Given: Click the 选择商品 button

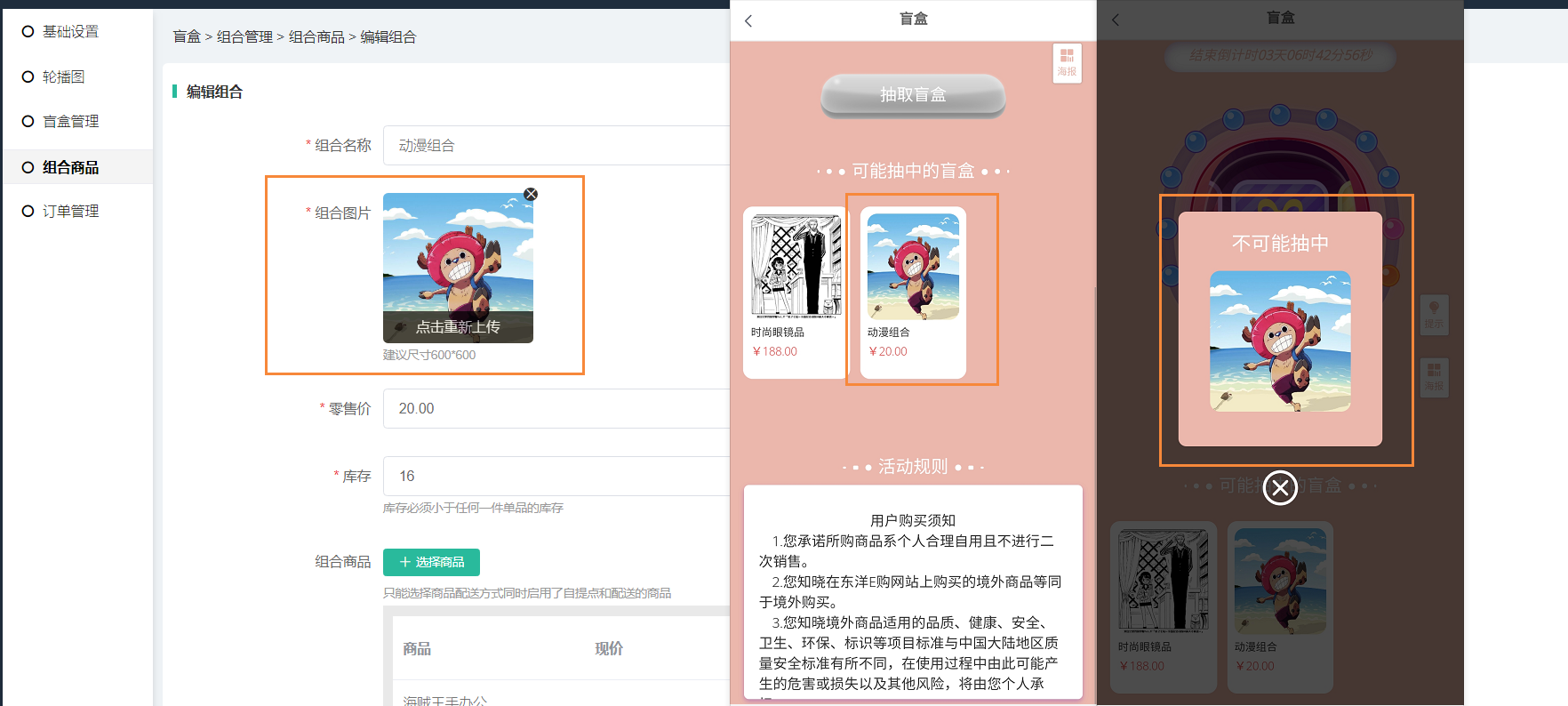Looking at the screenshot, I should 431,562.
